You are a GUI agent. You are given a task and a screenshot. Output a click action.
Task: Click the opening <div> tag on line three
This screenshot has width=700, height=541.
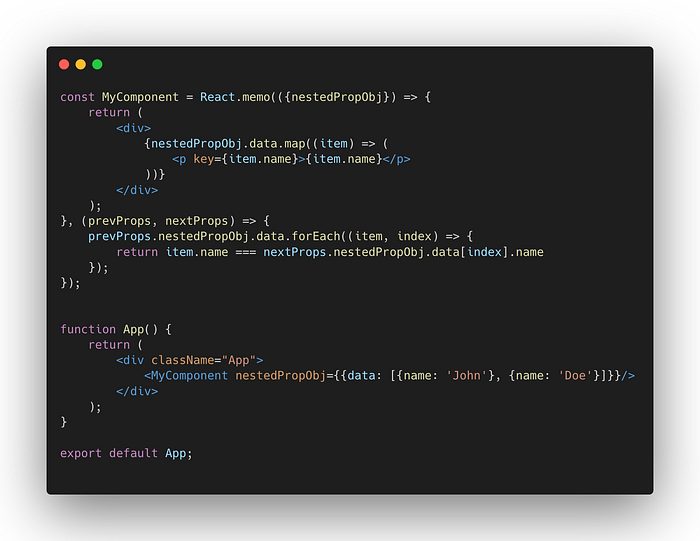(x=133, y=128)
